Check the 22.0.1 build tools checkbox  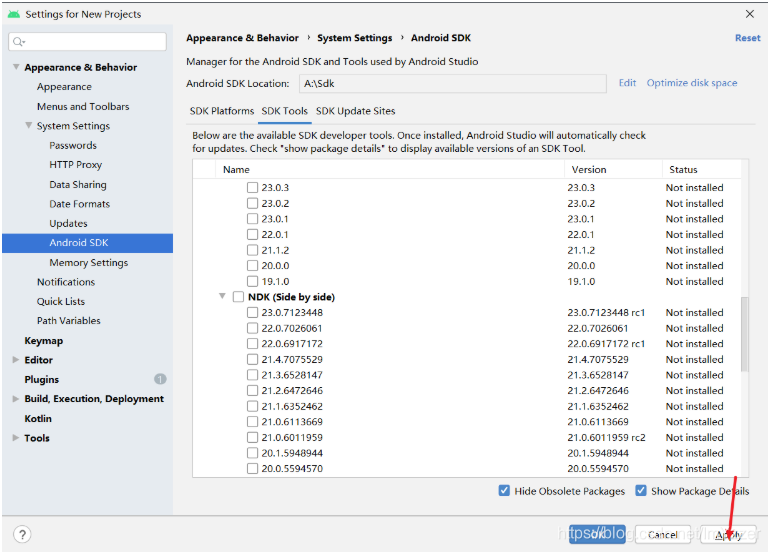click(x=252, y=234)
